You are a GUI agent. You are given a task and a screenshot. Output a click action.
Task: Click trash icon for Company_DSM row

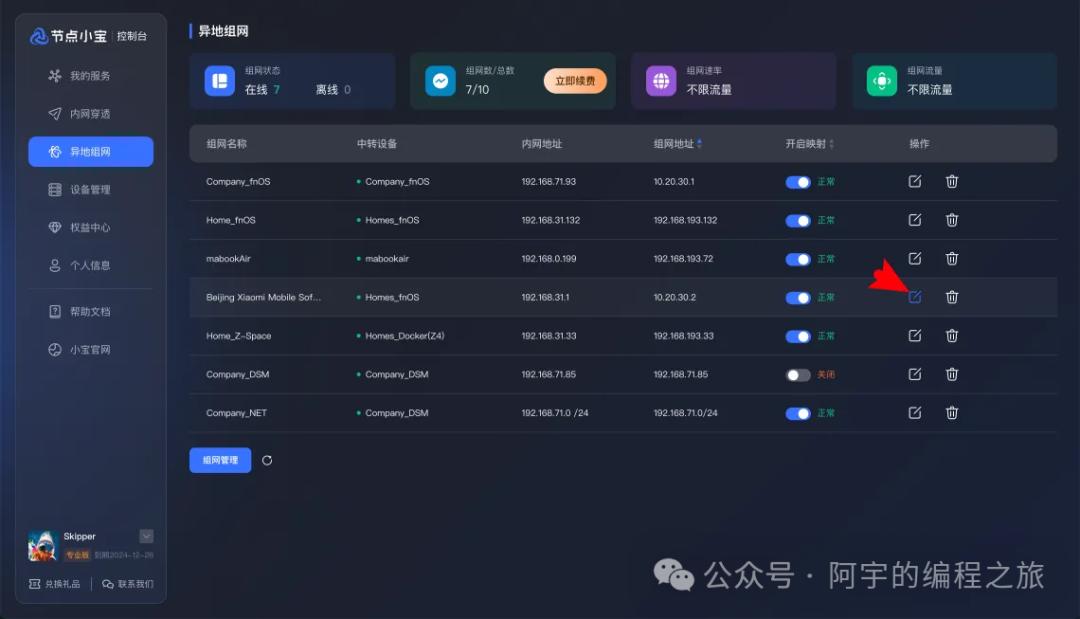point(952,374)
